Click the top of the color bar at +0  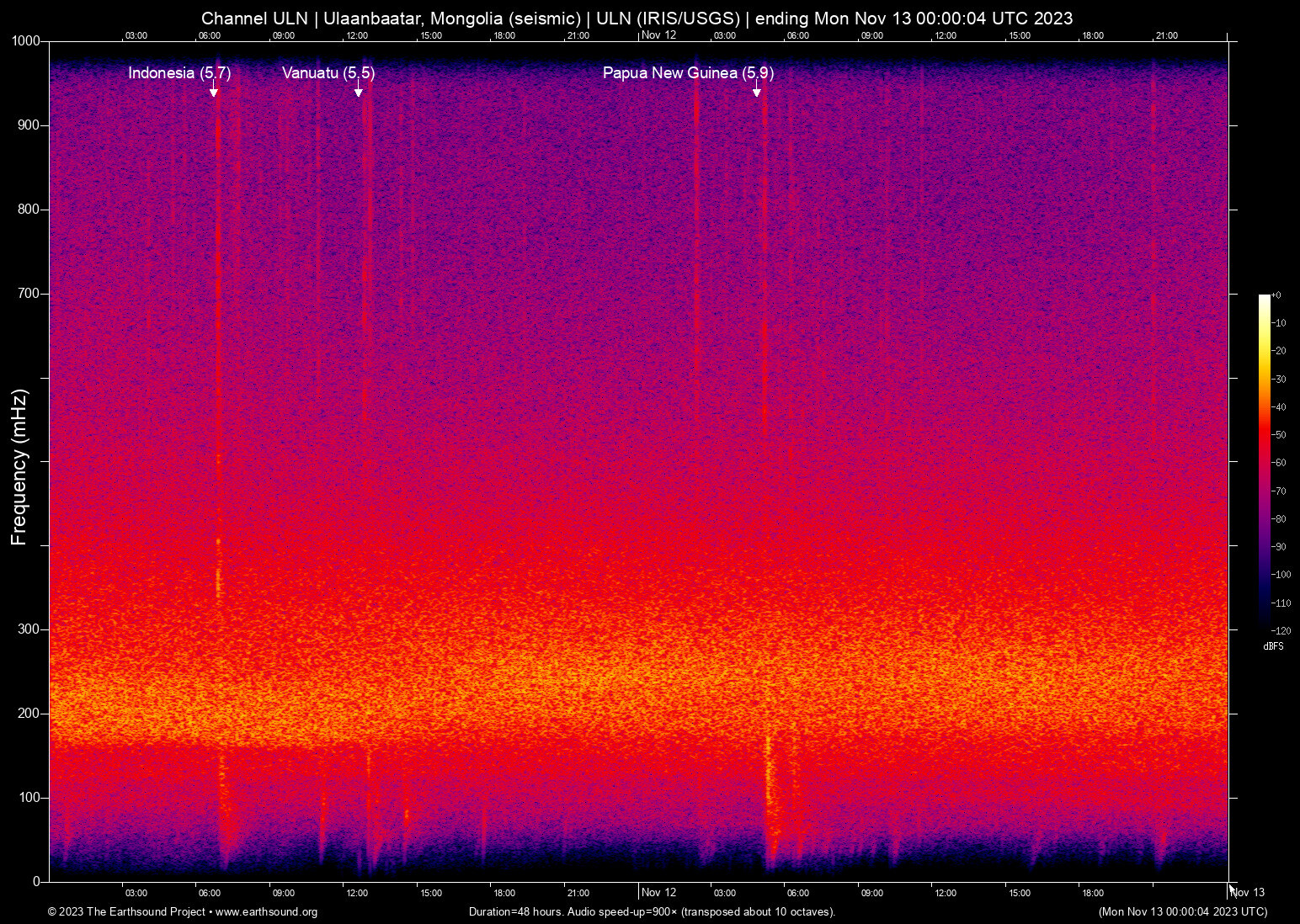click(1264, 297)
